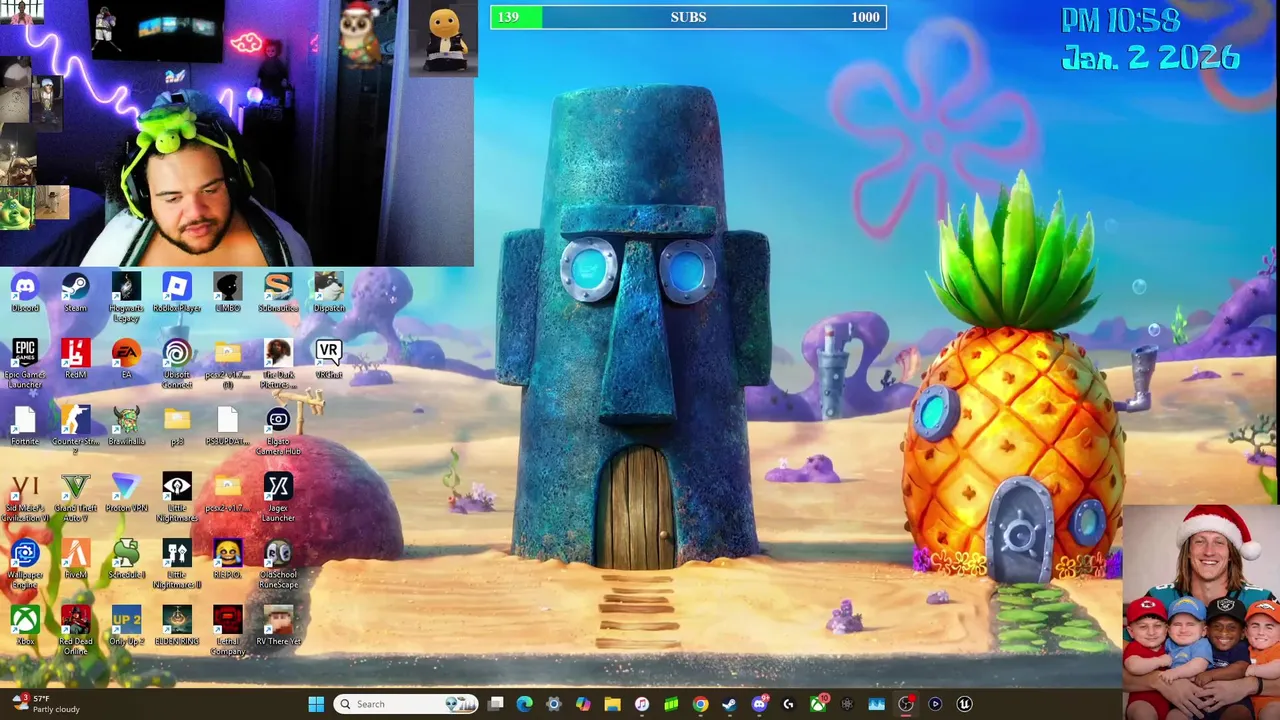Viewport: 1280px width, 720px height.
Task: Select the PS3UPDAT file icon
Action: (227, 426)
